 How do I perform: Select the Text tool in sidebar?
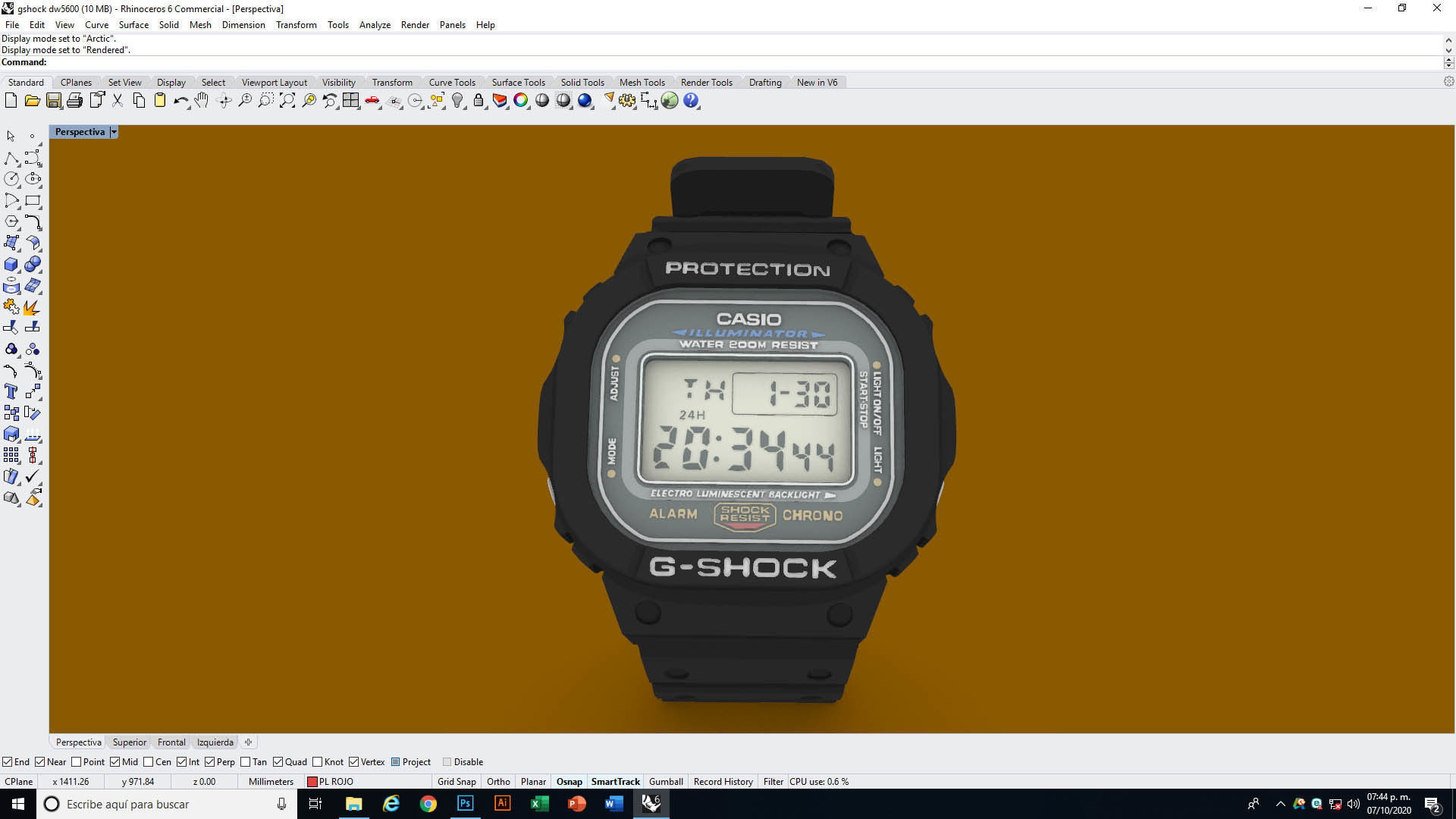point(11,391)
